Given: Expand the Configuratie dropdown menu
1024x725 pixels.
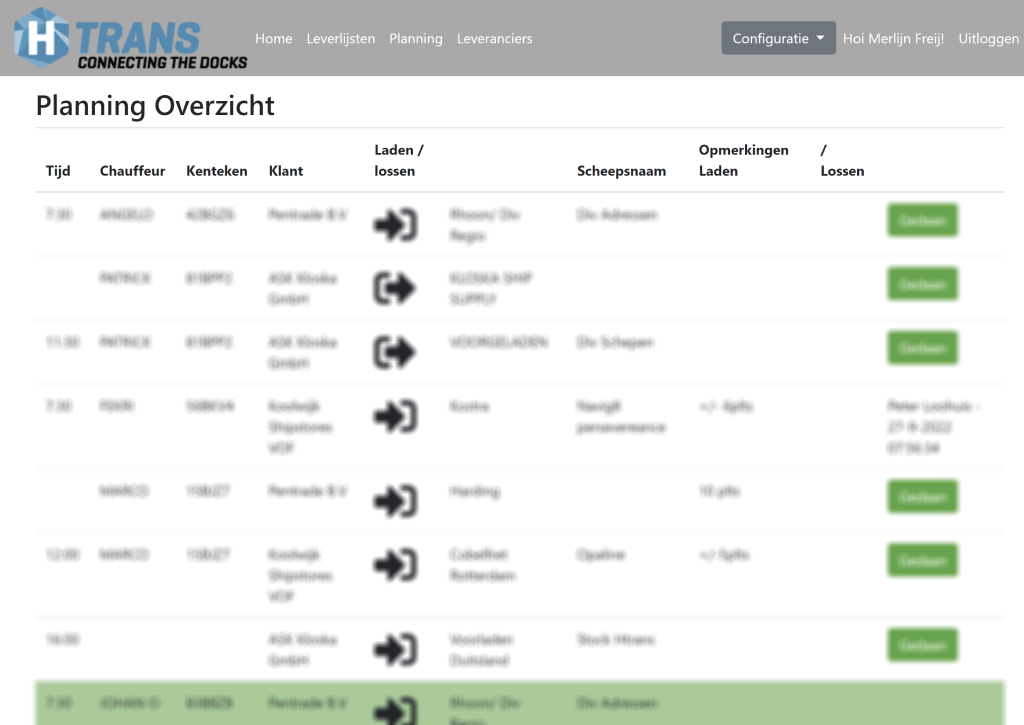Looking at the screenshot, I should (x=778, y=39).
